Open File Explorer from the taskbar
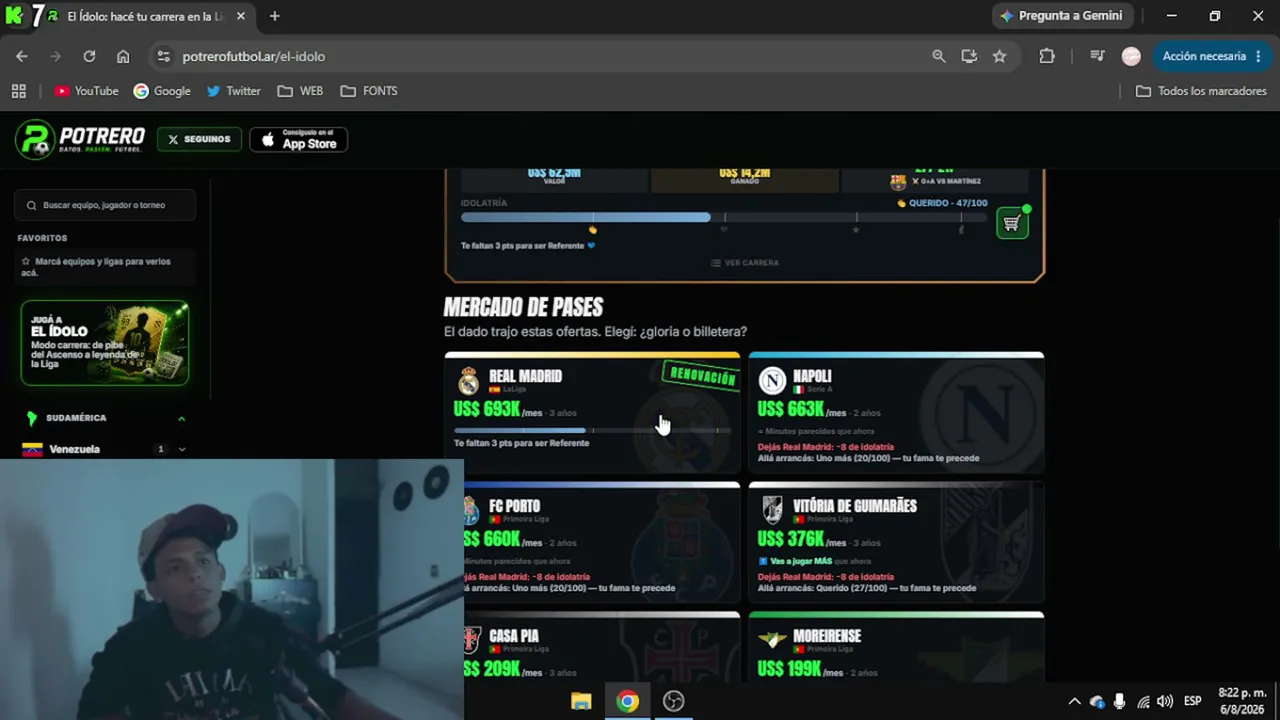This screenshot has height=720, width=1280. (581, 701)
